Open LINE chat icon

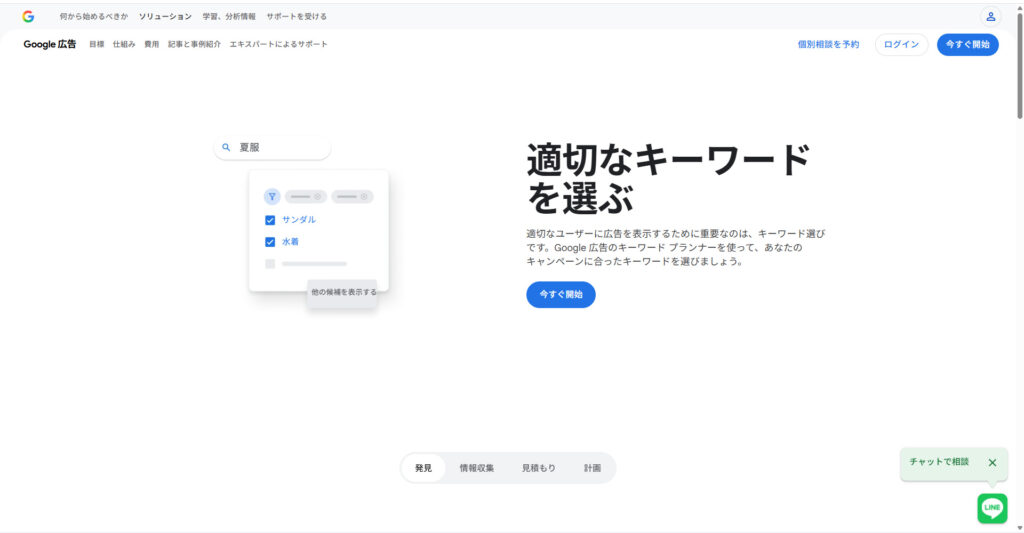(992, 508)
